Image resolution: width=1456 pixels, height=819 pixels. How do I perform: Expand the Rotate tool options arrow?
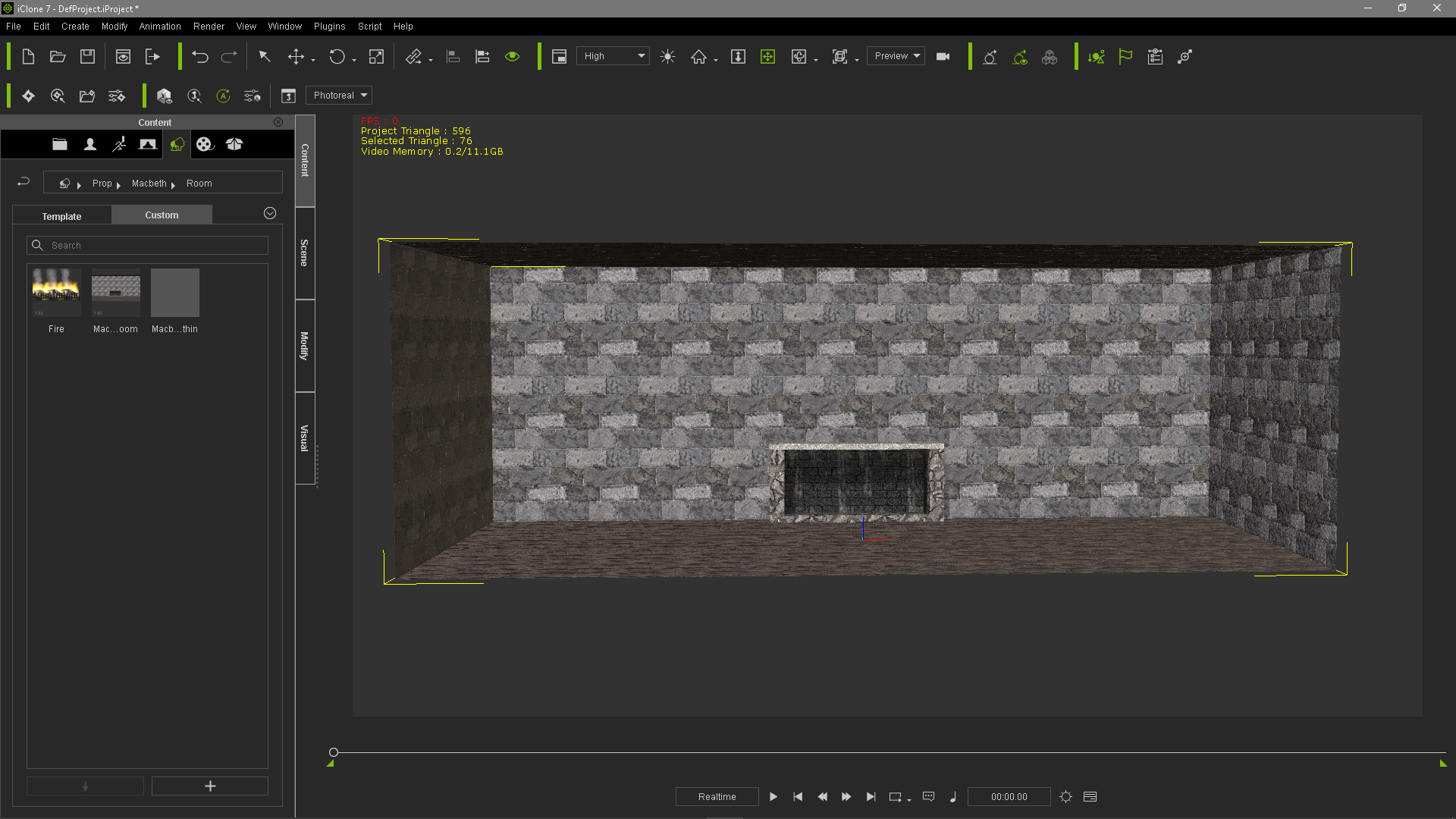click(x=354, y=60)
